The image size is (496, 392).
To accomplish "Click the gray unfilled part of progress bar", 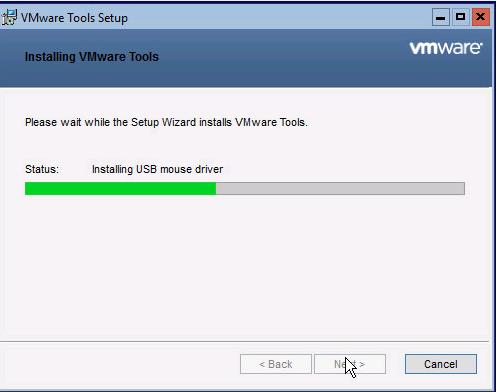I will (340, 188).
